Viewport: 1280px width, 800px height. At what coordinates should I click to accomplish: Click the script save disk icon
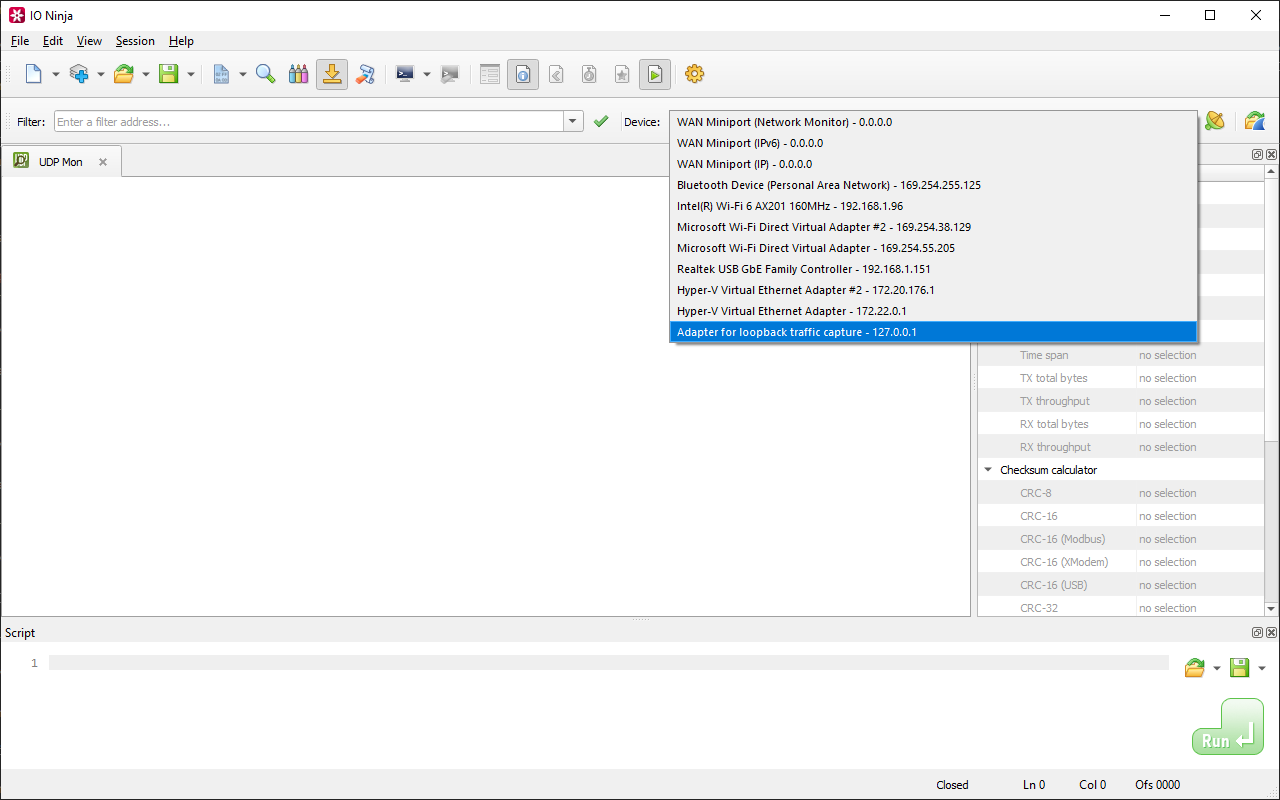click(x=1239, y=668)
